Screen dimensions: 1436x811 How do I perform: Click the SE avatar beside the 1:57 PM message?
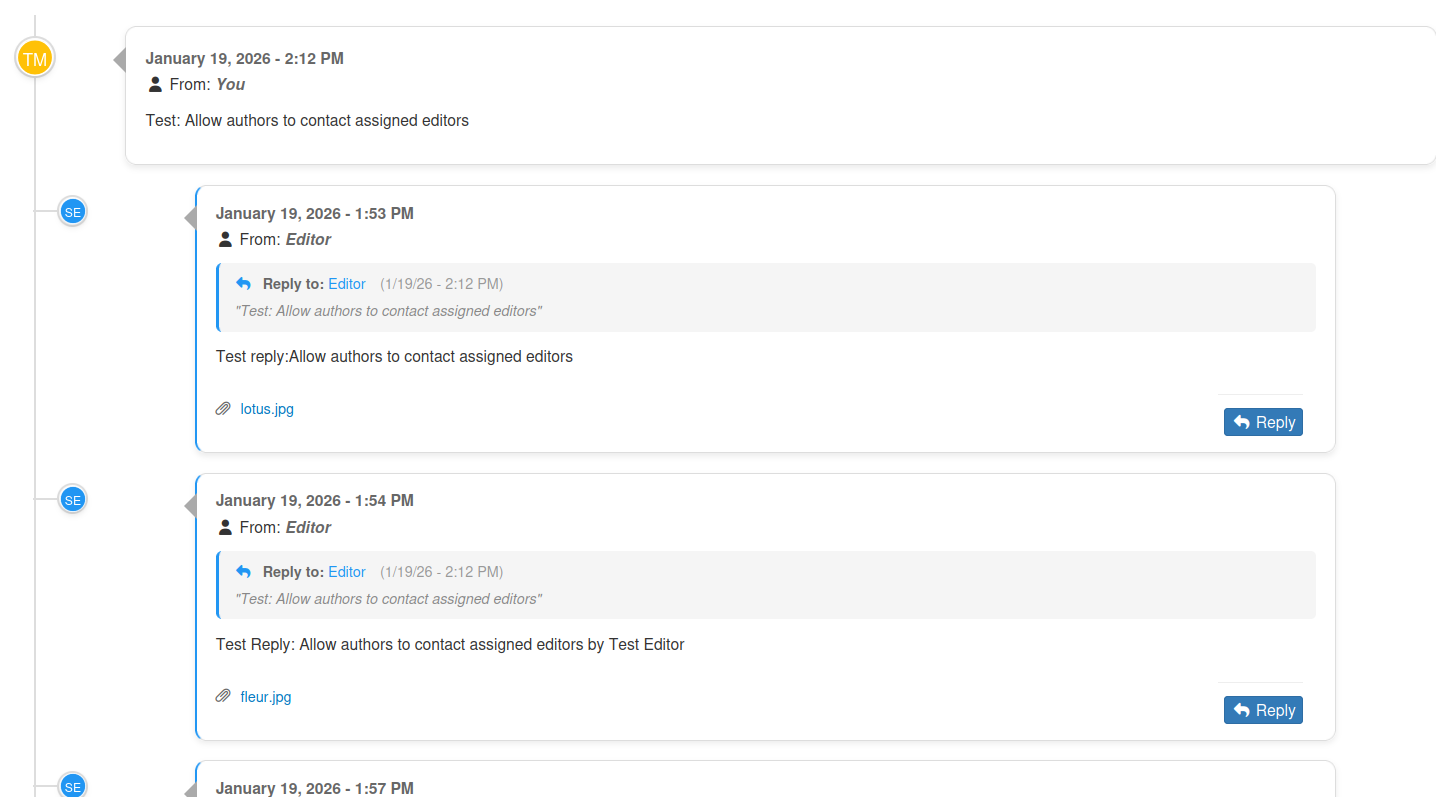point(72,786)
